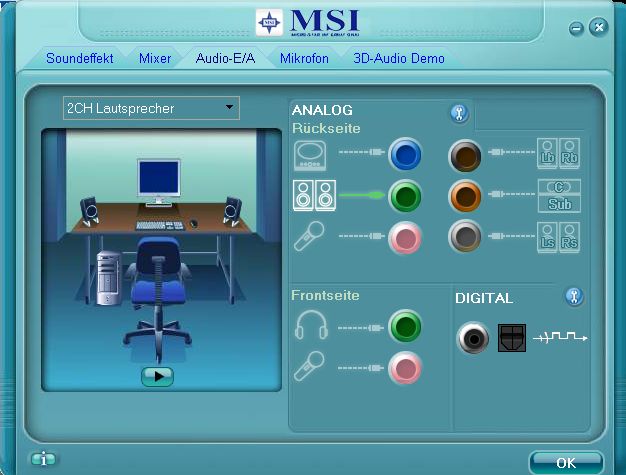Go to the Mikrofon tab

(304, 58)
